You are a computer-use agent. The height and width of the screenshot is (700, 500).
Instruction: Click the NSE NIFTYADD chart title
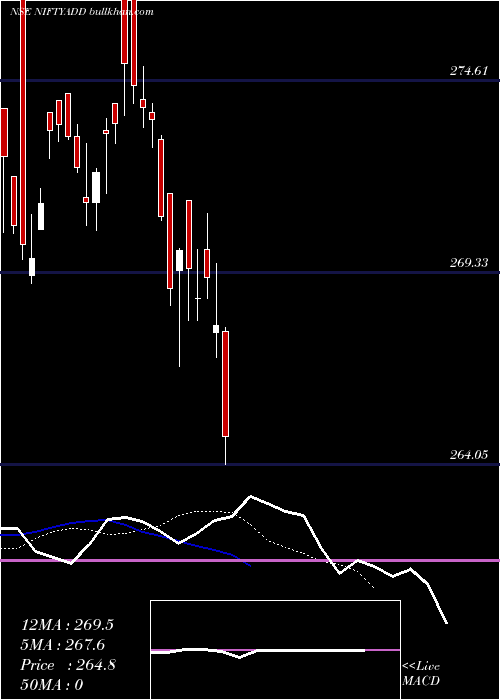click(82, 11)
